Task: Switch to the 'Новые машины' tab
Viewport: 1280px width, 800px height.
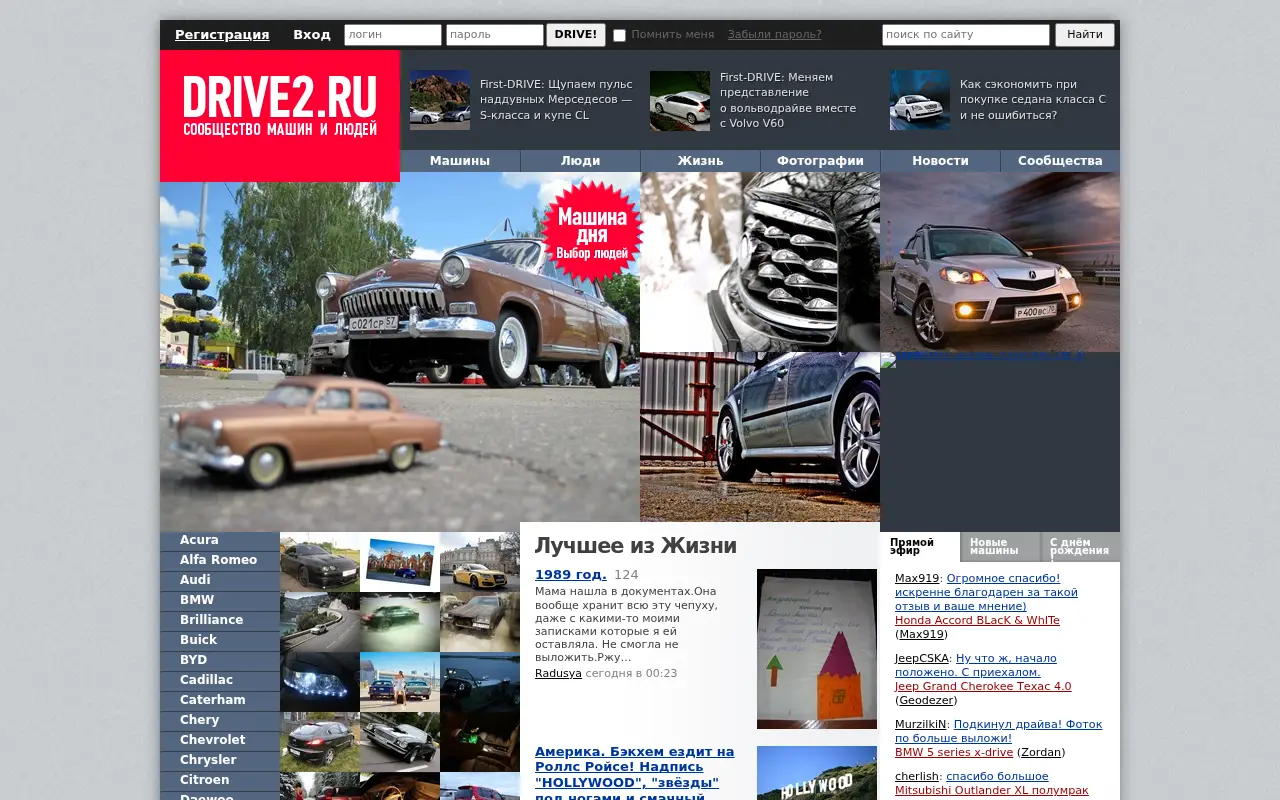Action: point(1001,547)
